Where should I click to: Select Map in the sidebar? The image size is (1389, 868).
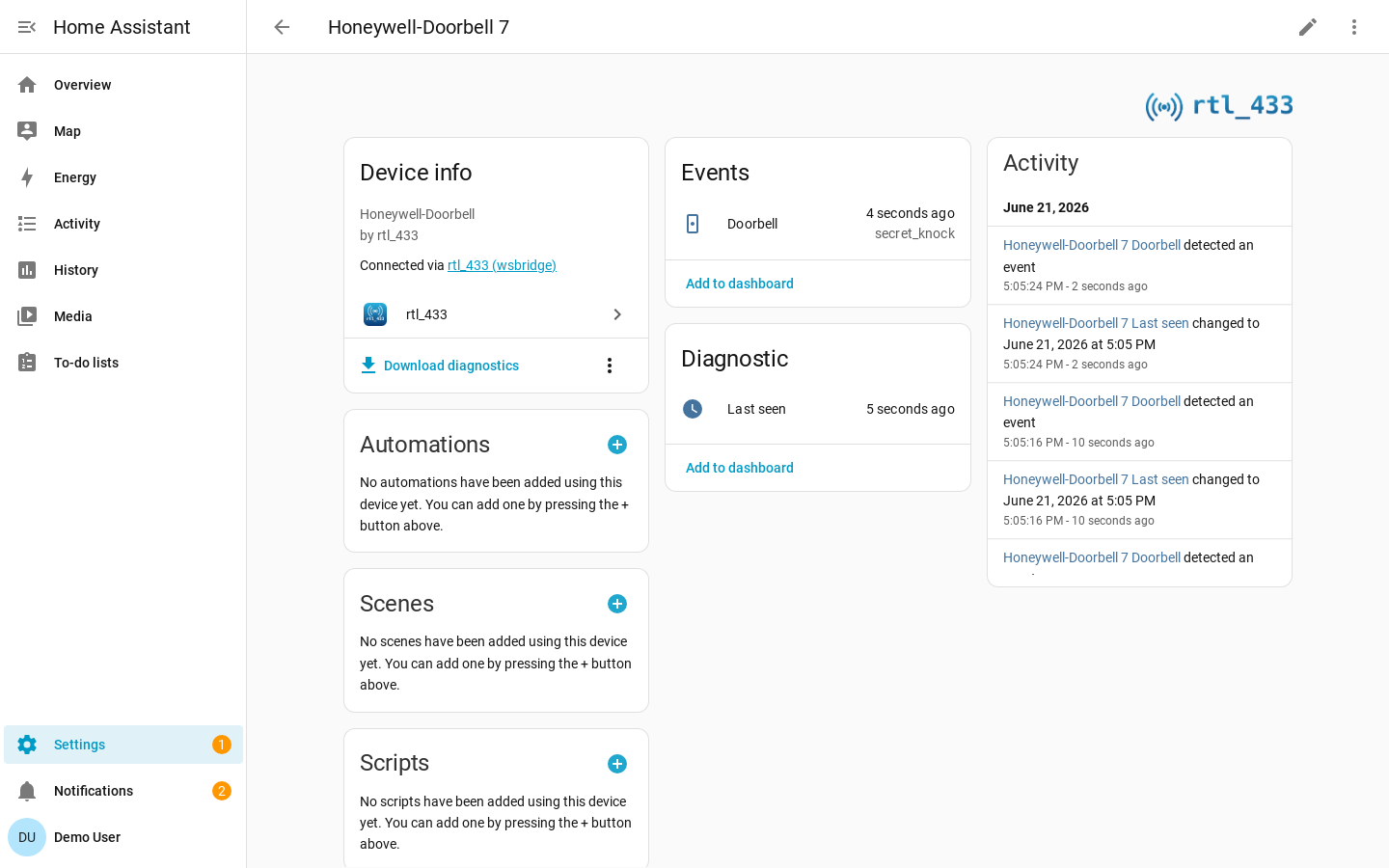(x=123, y=131)
